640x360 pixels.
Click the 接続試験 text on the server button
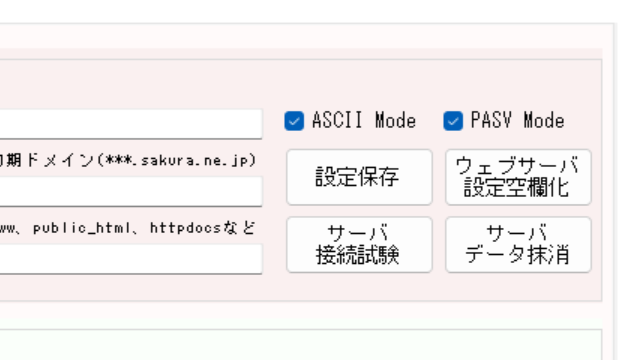click(x=358, y=255)
